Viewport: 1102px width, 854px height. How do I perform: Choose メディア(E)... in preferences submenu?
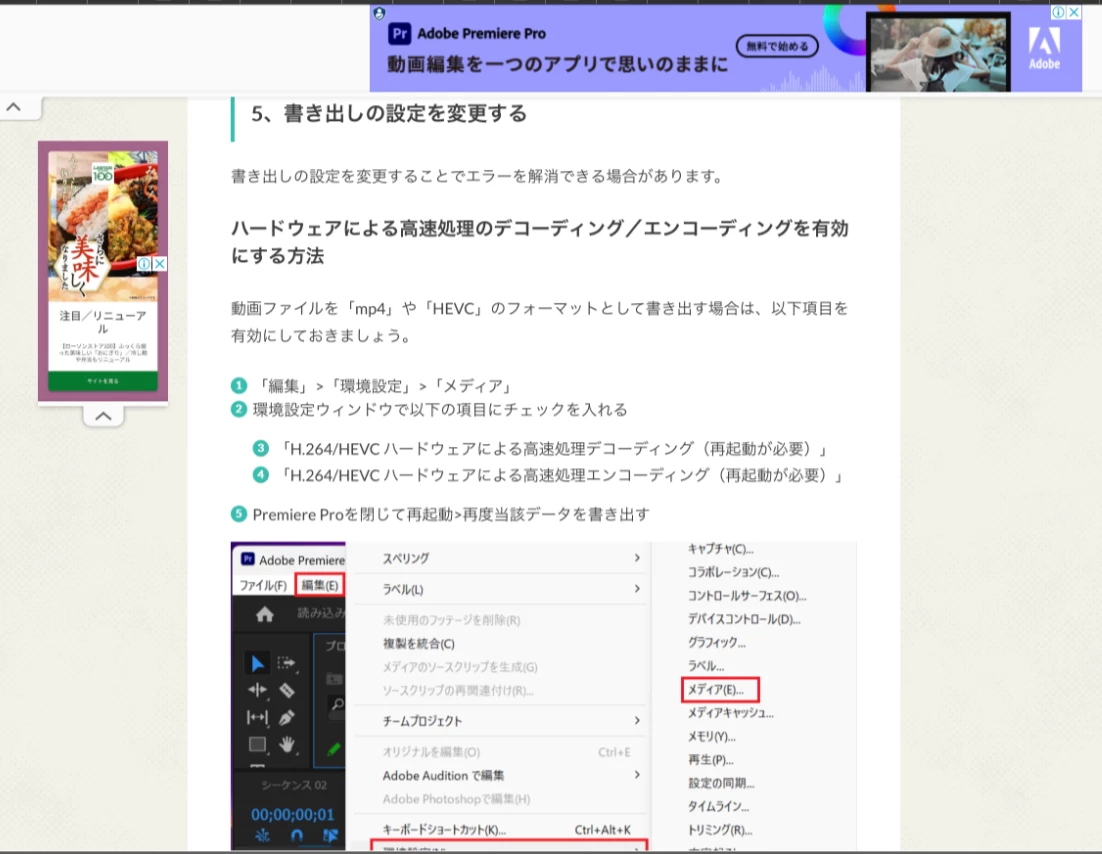tap(715, 690)
